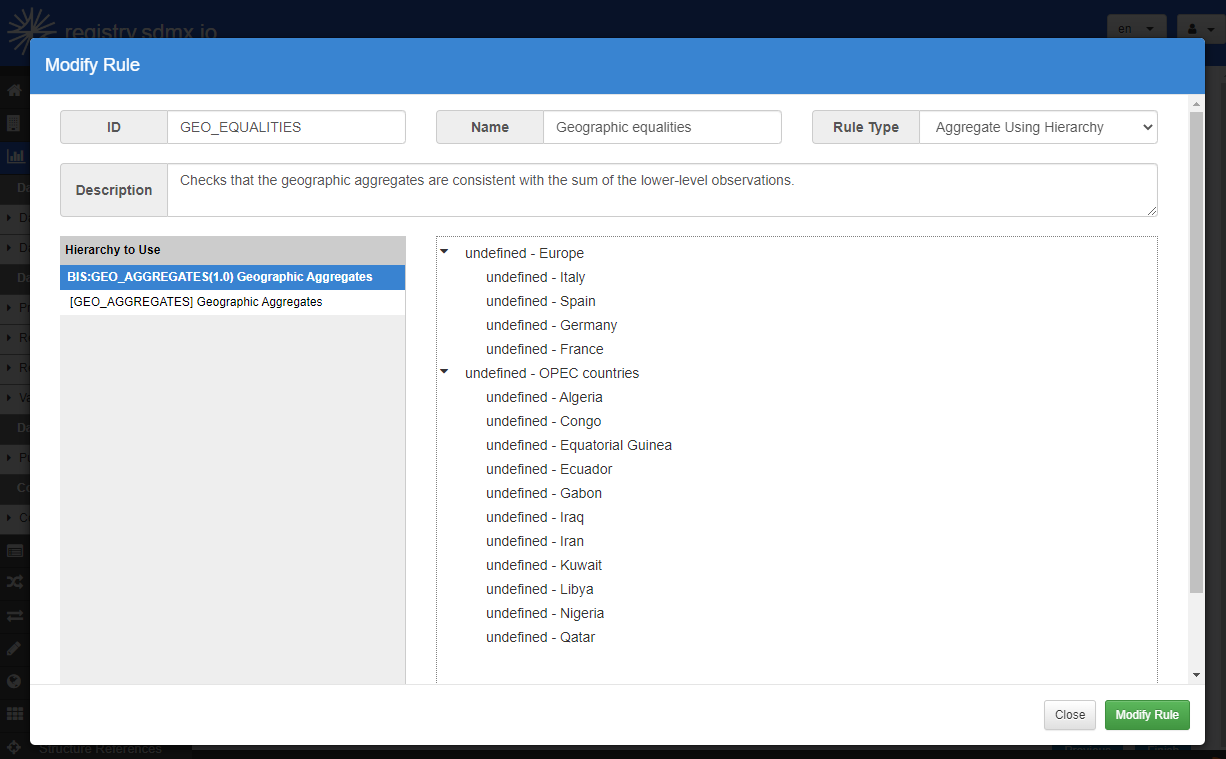Open the Rule Type dropdown
This screenshot has width=1226, height=759.
point(1037,127)
